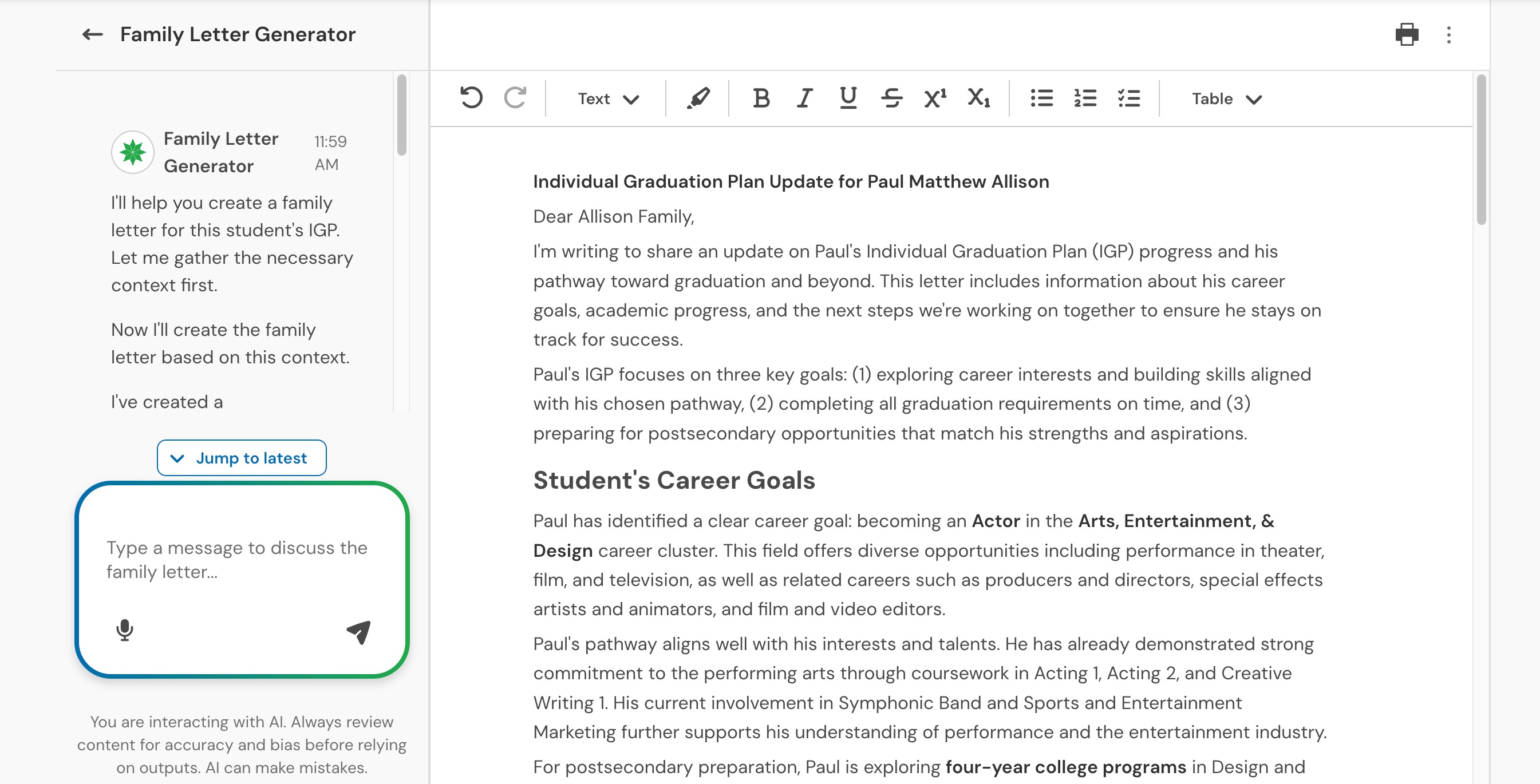Click the bold 'Arts, Entertainment, &' cluster text

click(x=1176, y=521)
